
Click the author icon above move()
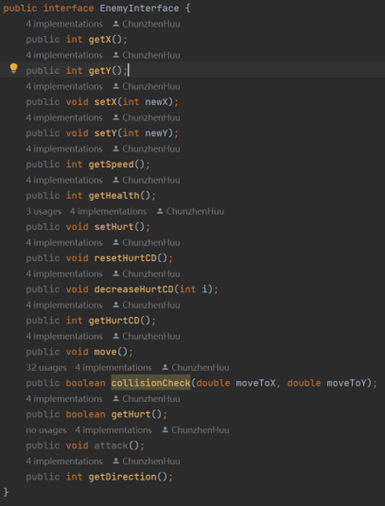click(116, 336)
